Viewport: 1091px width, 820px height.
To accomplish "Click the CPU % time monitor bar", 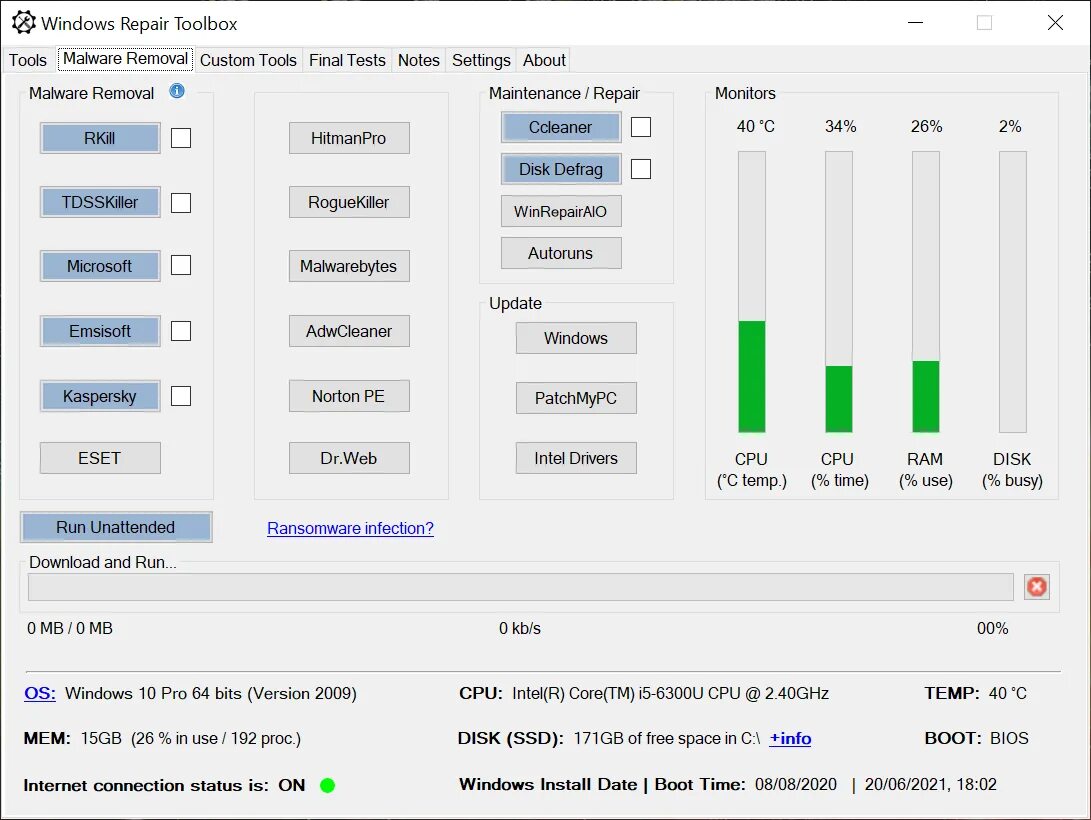I will point(838,292).
